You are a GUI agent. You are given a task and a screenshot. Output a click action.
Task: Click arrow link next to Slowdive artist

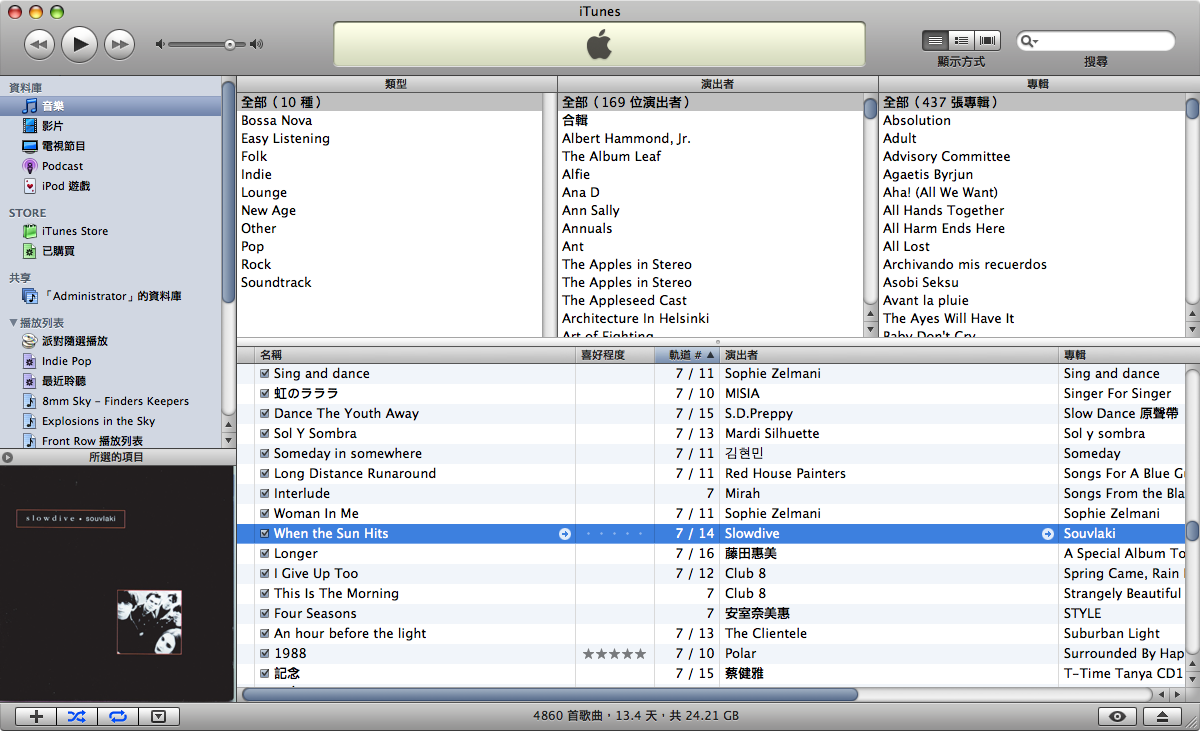point(1047,534)
